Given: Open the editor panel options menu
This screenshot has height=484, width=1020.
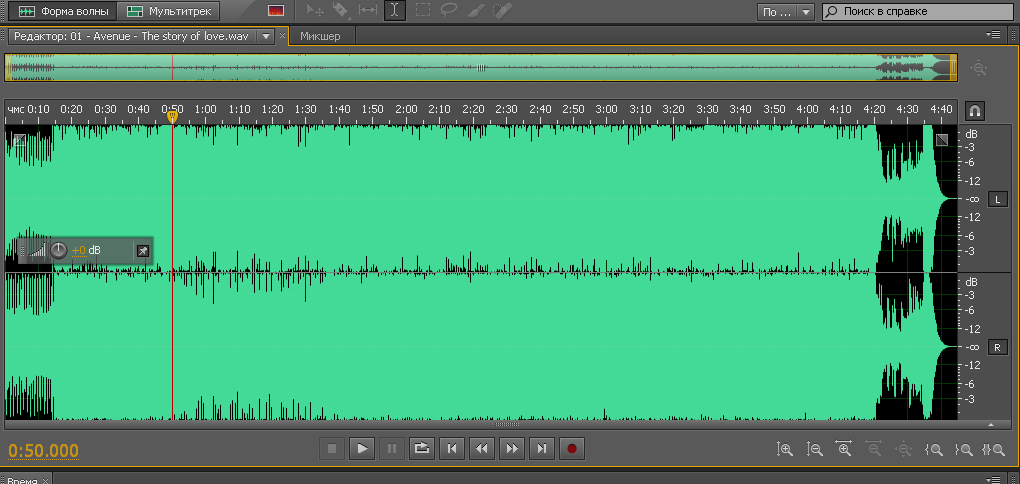Looking at the screenshot, I should click(992, 34).
